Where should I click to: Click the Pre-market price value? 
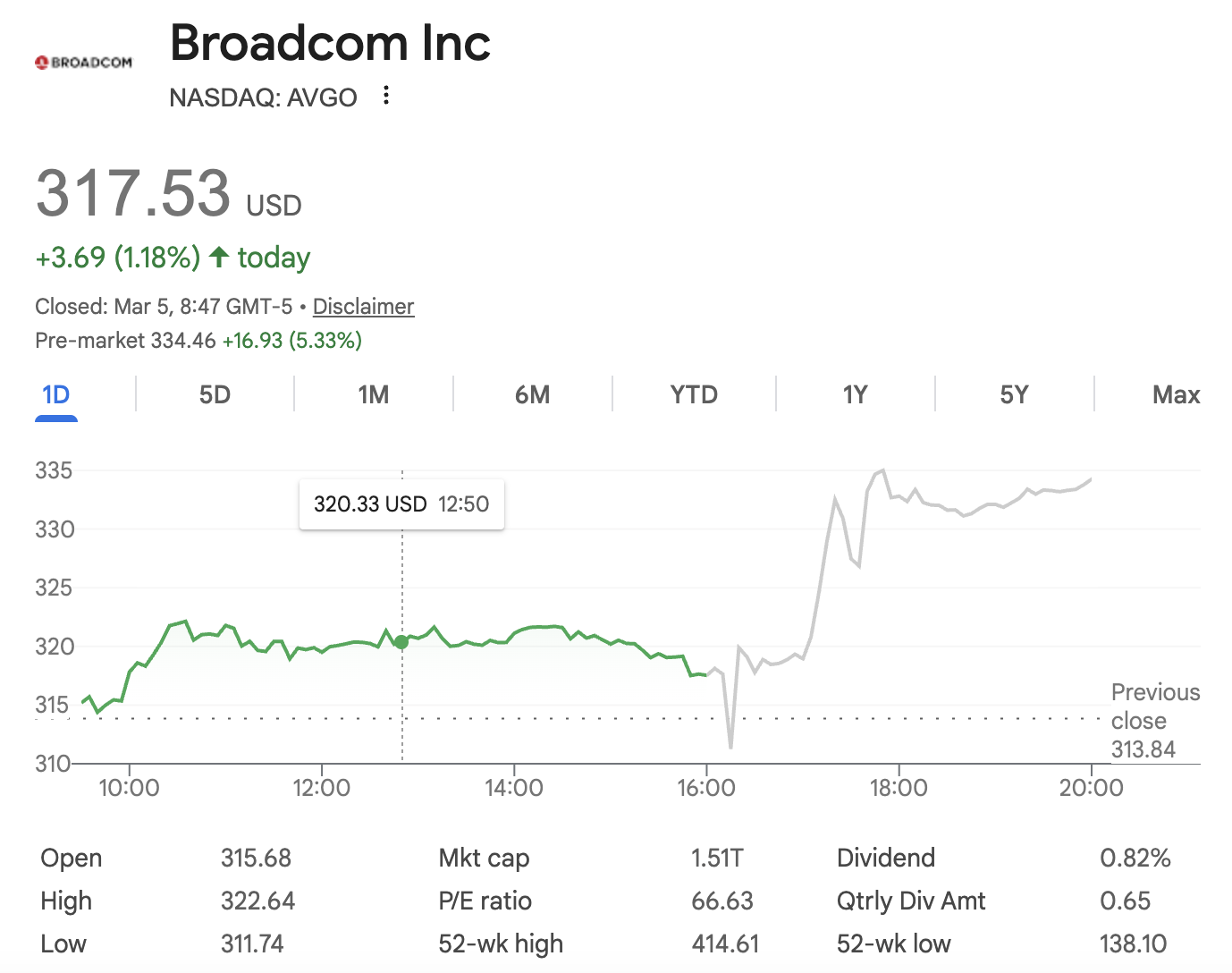tap(186, 340)
